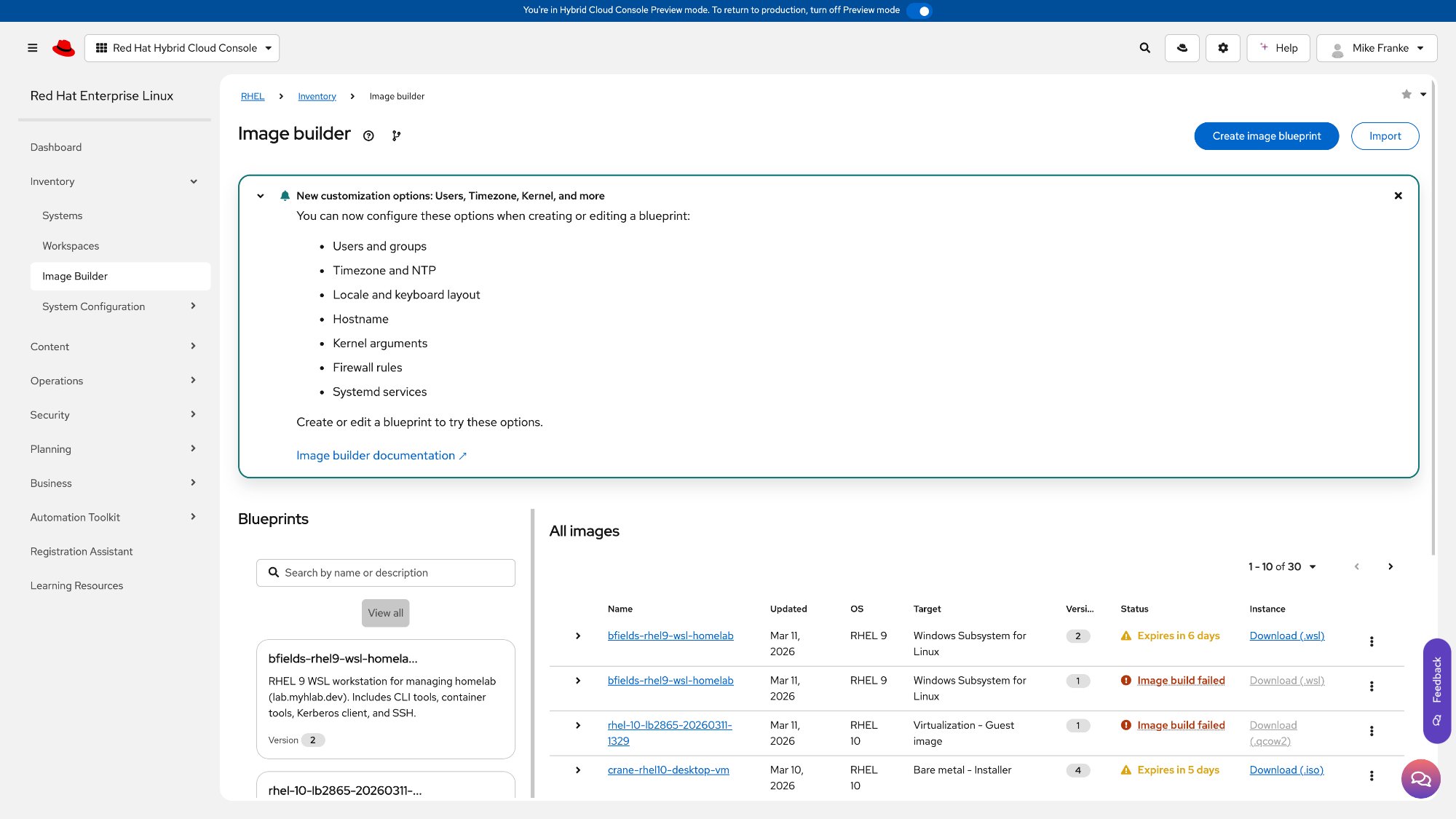The height and width of the screenshot is (819, 1456).
Task: Click the release notes branch icon next to Image builder
Action: click(395, 135)
